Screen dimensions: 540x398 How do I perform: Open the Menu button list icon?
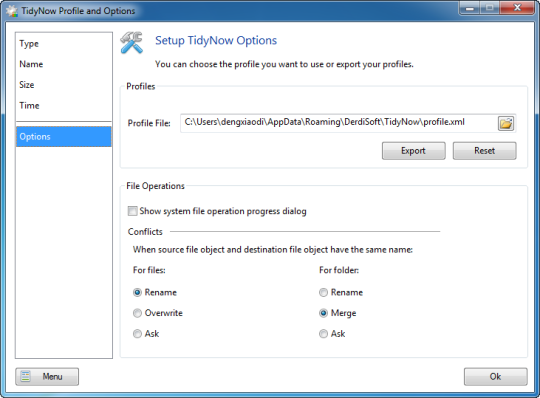pos(25,376)
